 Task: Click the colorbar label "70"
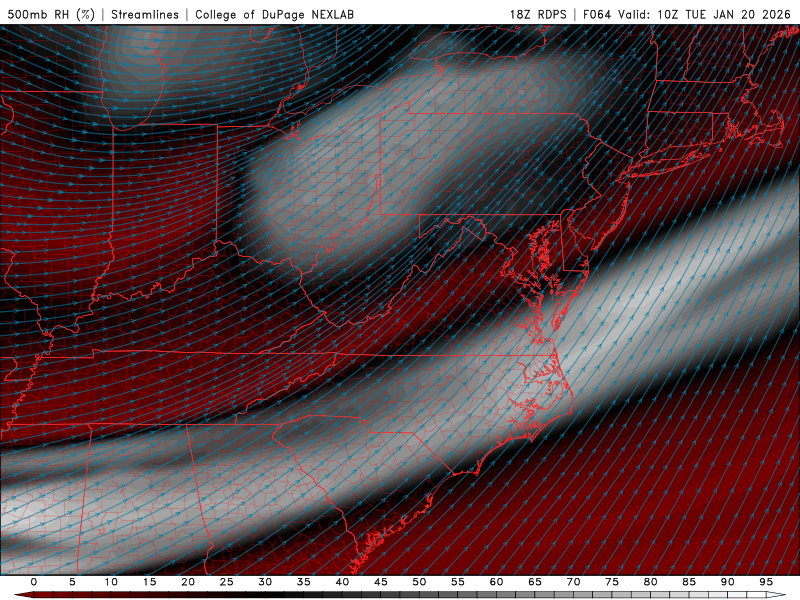tap(573, 582)
